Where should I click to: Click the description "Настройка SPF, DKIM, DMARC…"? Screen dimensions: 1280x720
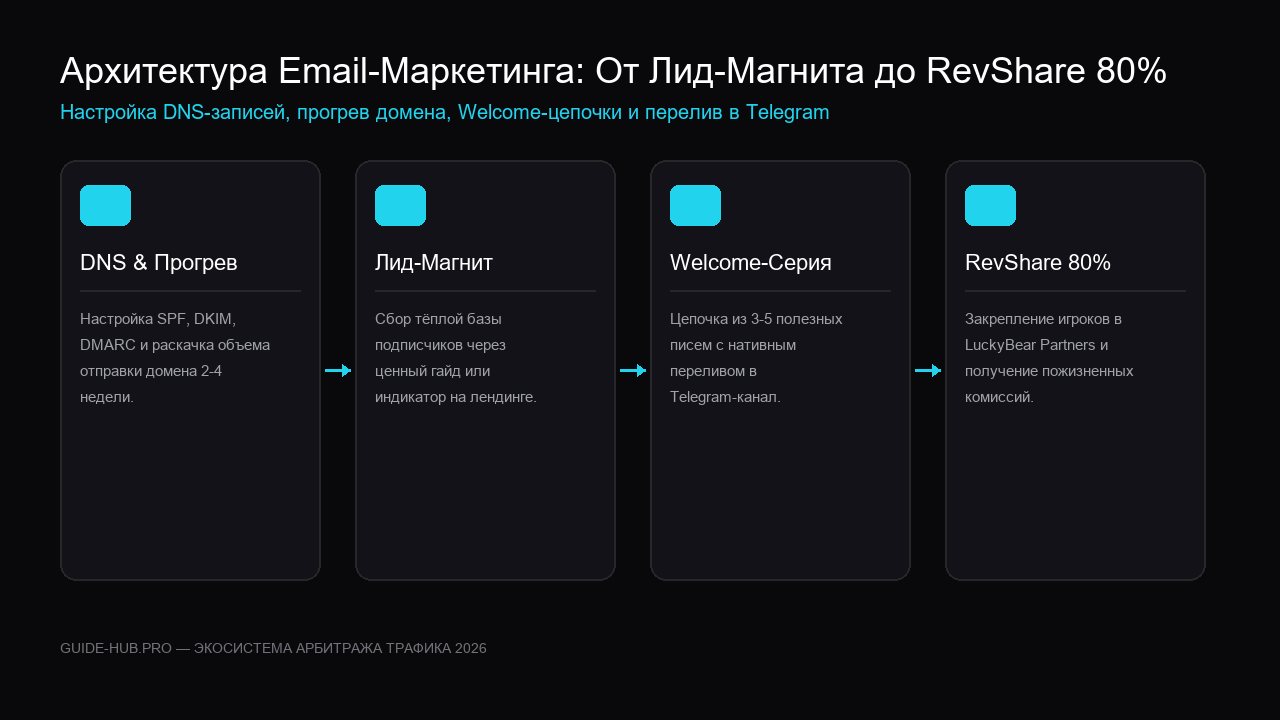(175, 358)
